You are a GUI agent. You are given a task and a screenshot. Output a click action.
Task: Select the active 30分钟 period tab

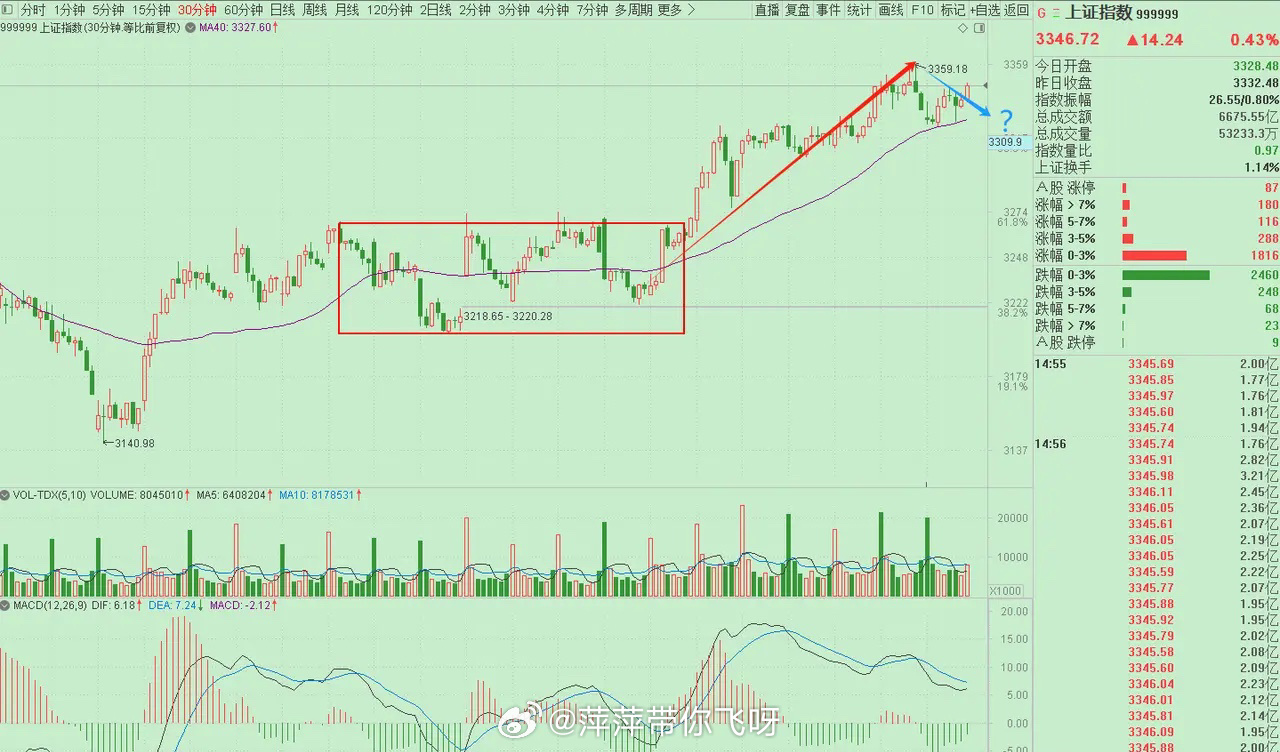[197, 10]
